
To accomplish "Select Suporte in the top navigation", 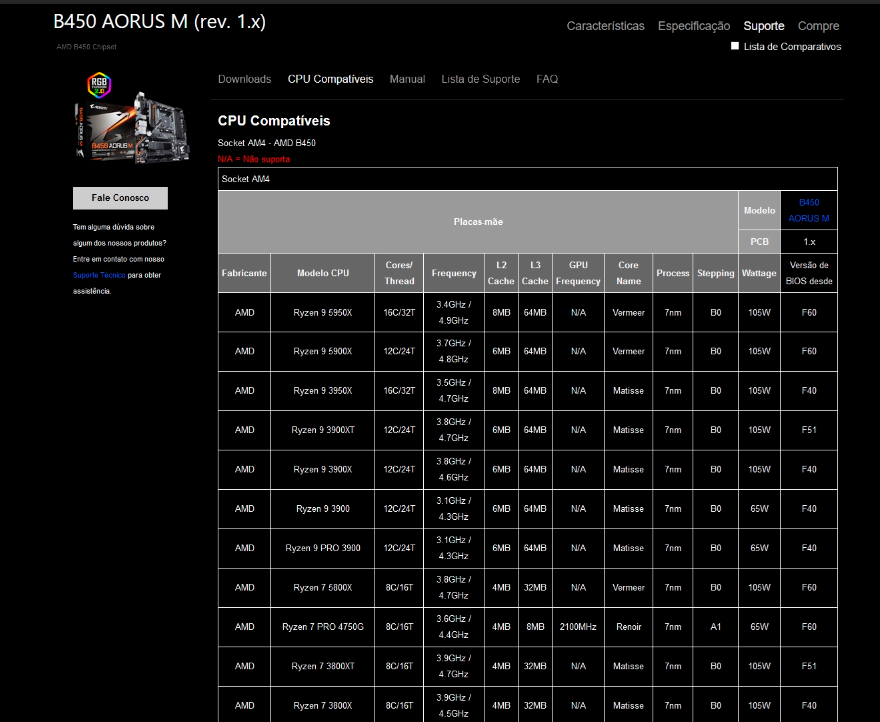I will pos(763,26).
